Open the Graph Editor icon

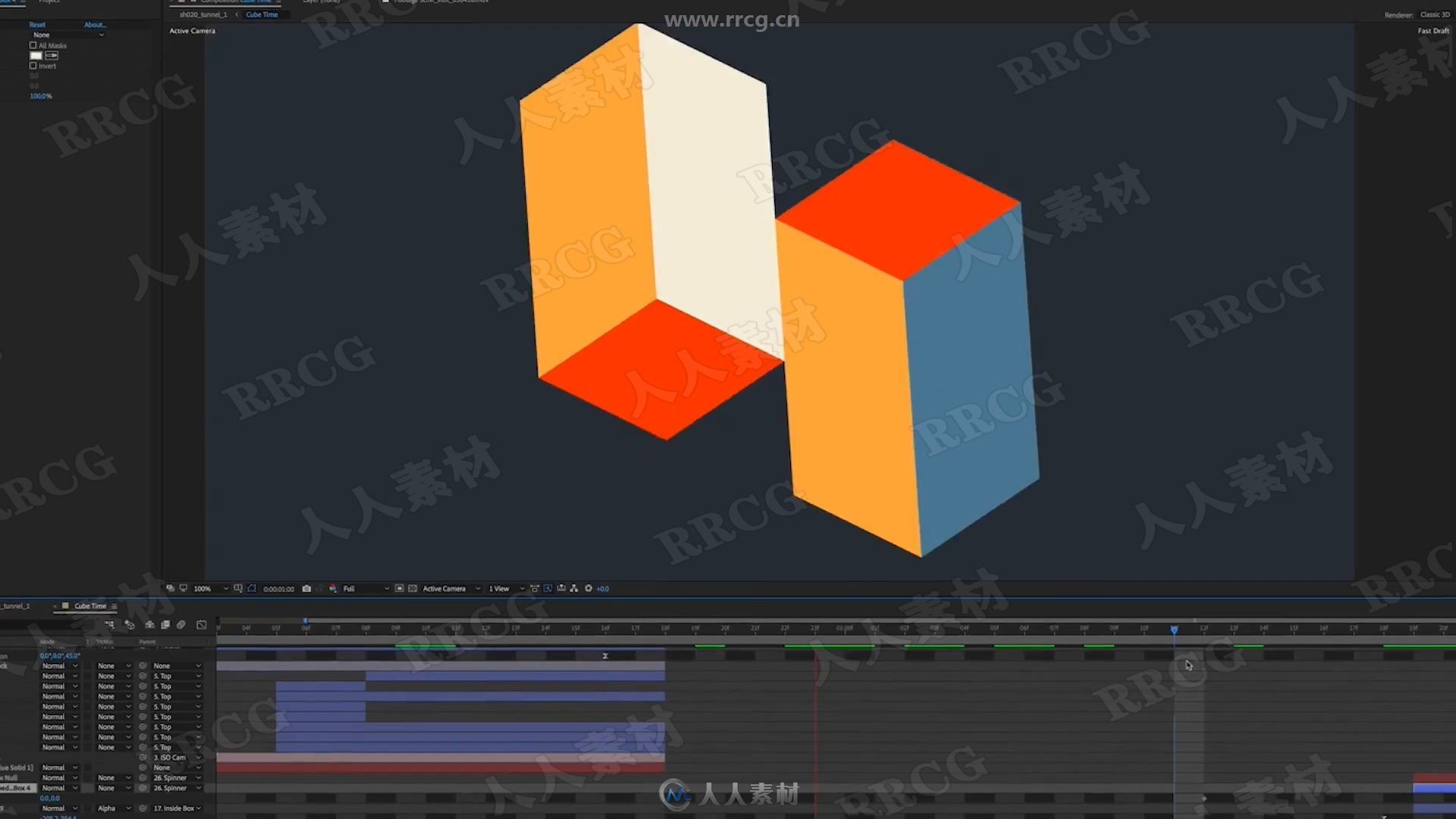tap(202, 625)
